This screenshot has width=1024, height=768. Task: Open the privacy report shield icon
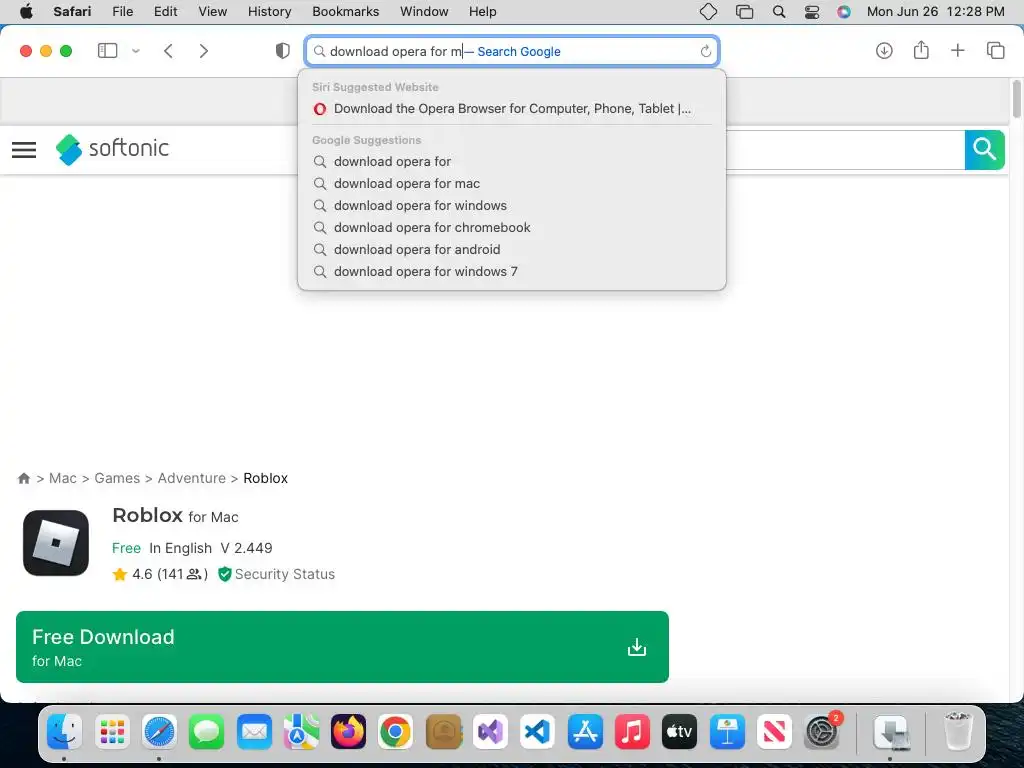pos(282,51)
